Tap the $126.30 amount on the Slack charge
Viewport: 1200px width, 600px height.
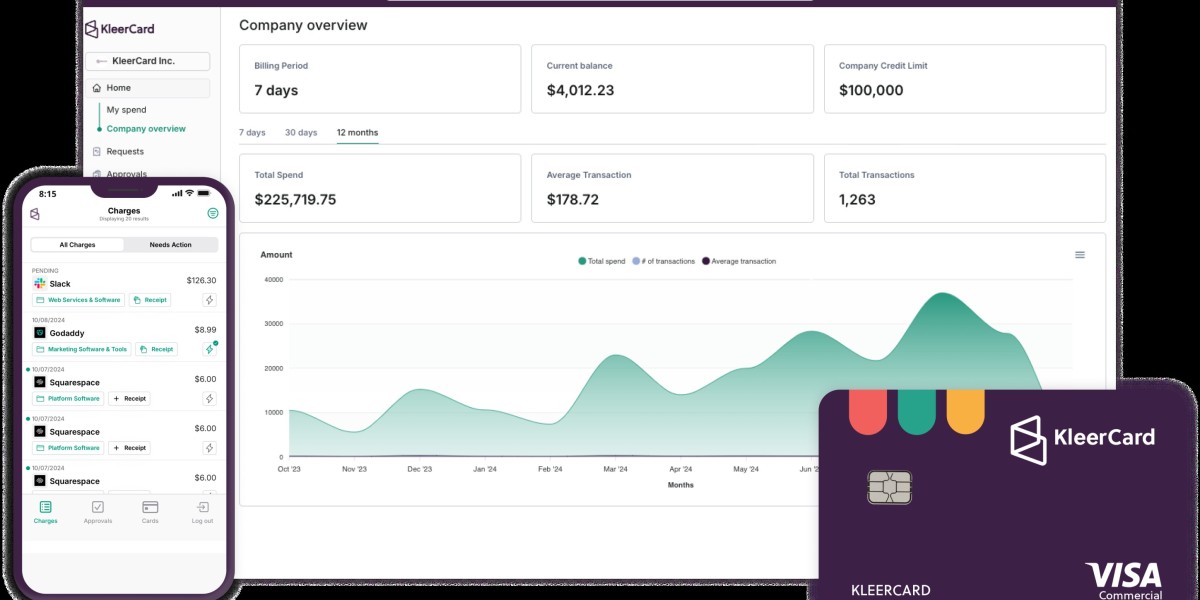pyautogui.click(x=201, y=280)
